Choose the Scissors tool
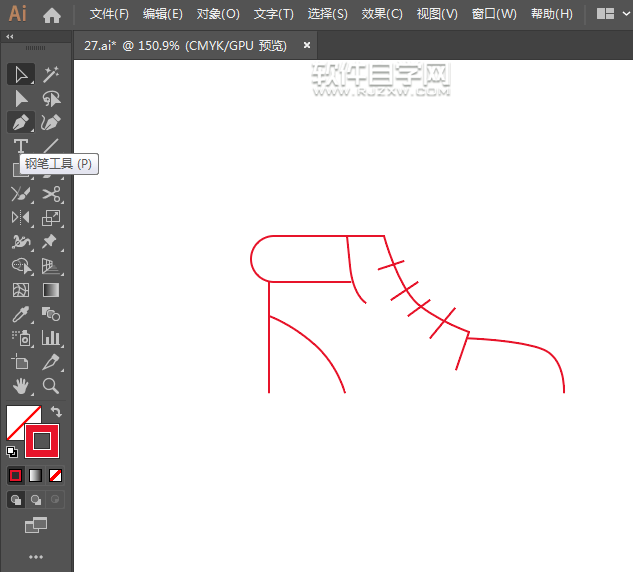Image resolution: width=633 pixels, height=572 pixels. [x=51, y=194]
